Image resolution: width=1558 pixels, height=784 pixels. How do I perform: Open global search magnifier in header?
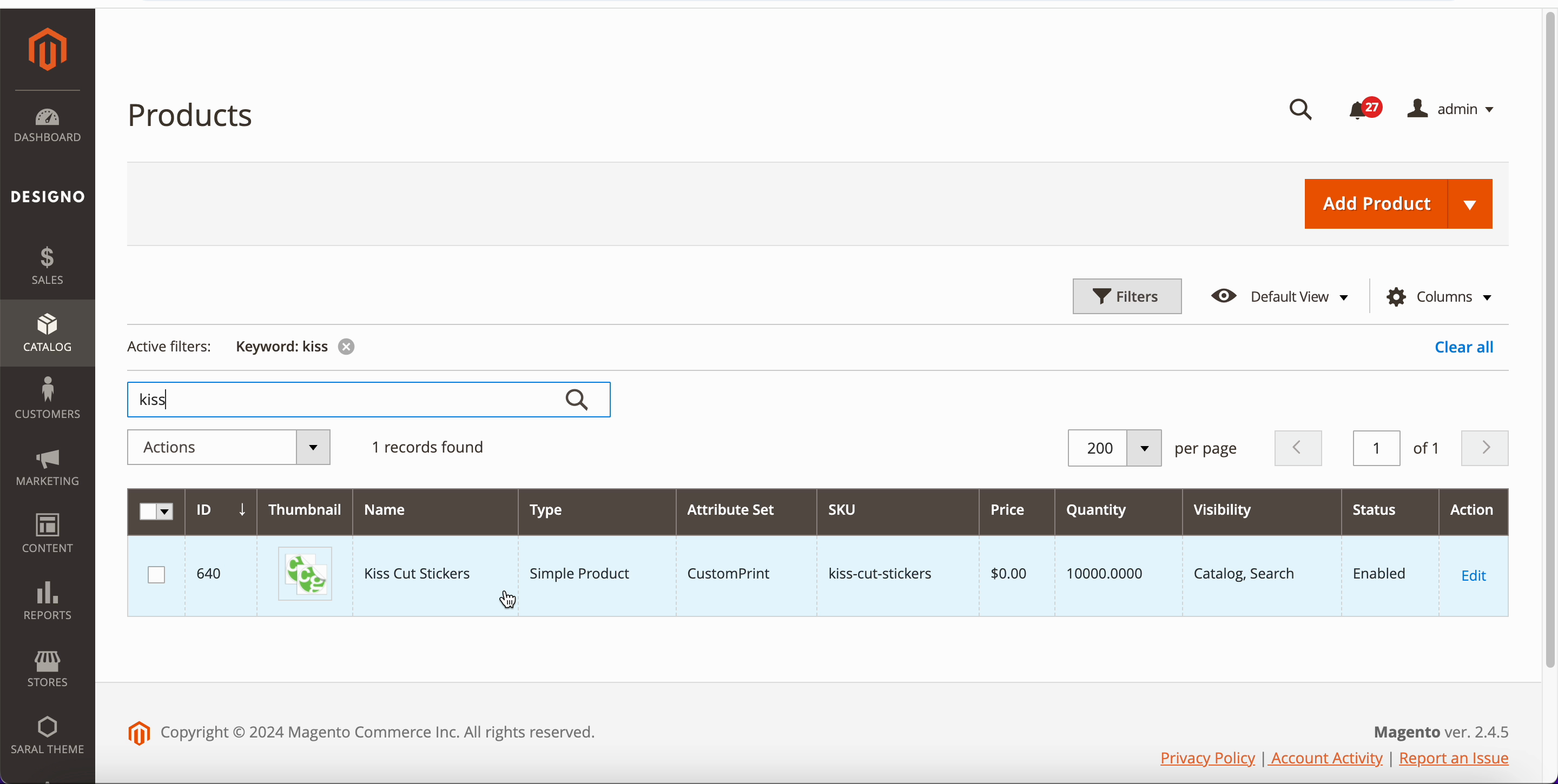point(1300,109)
